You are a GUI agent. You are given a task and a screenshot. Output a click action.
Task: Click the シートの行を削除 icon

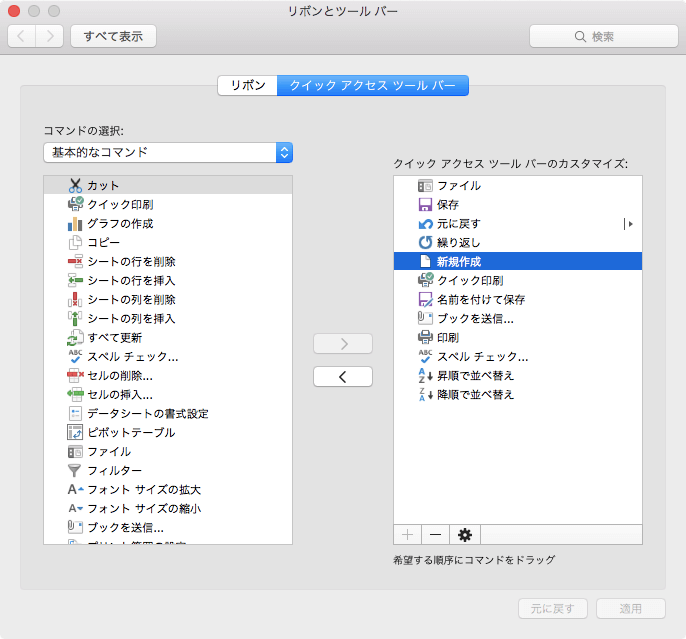pyautogui.click(x=75, y=262)
